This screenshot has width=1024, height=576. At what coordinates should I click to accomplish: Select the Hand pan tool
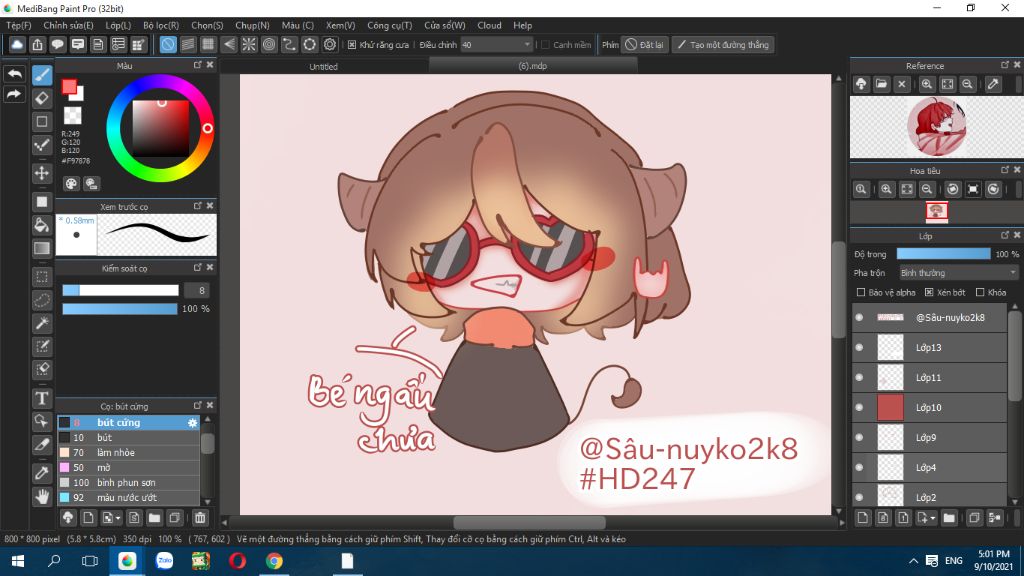pyautogui.click(x=42, y=496)
